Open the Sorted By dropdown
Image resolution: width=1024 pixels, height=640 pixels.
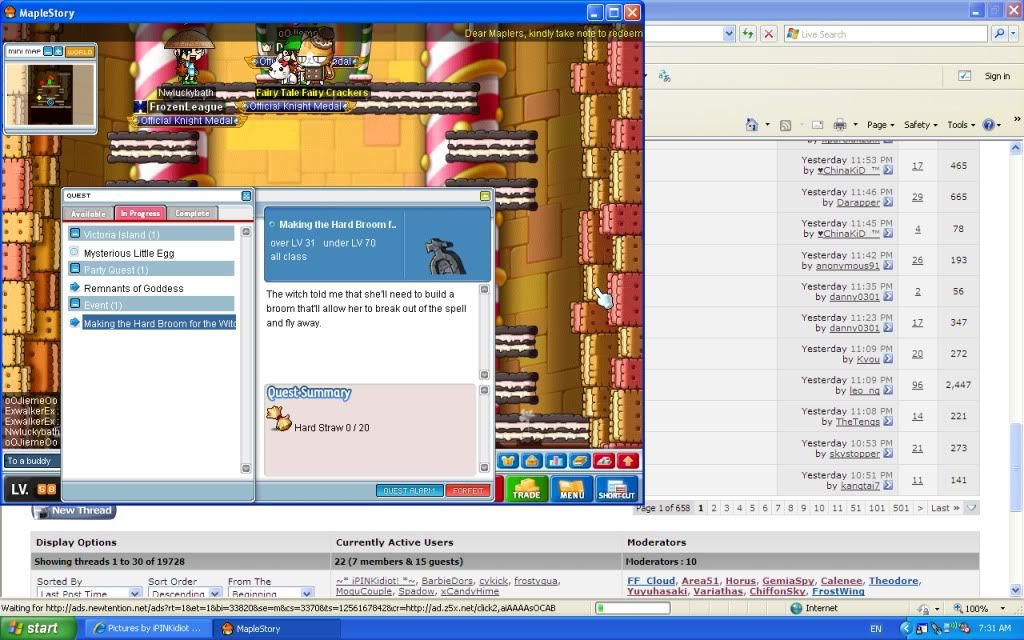89,593
